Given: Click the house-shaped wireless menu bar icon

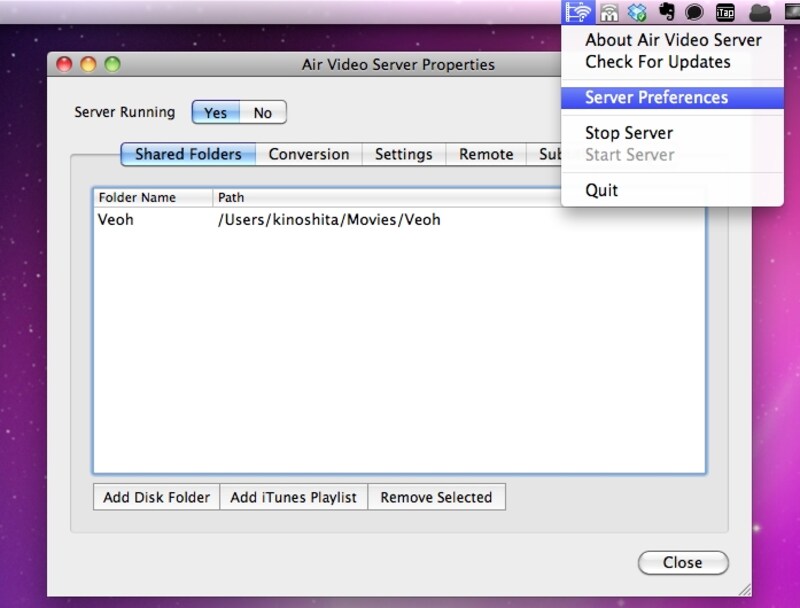Looking at the screenshot, I should click(609, 12).
